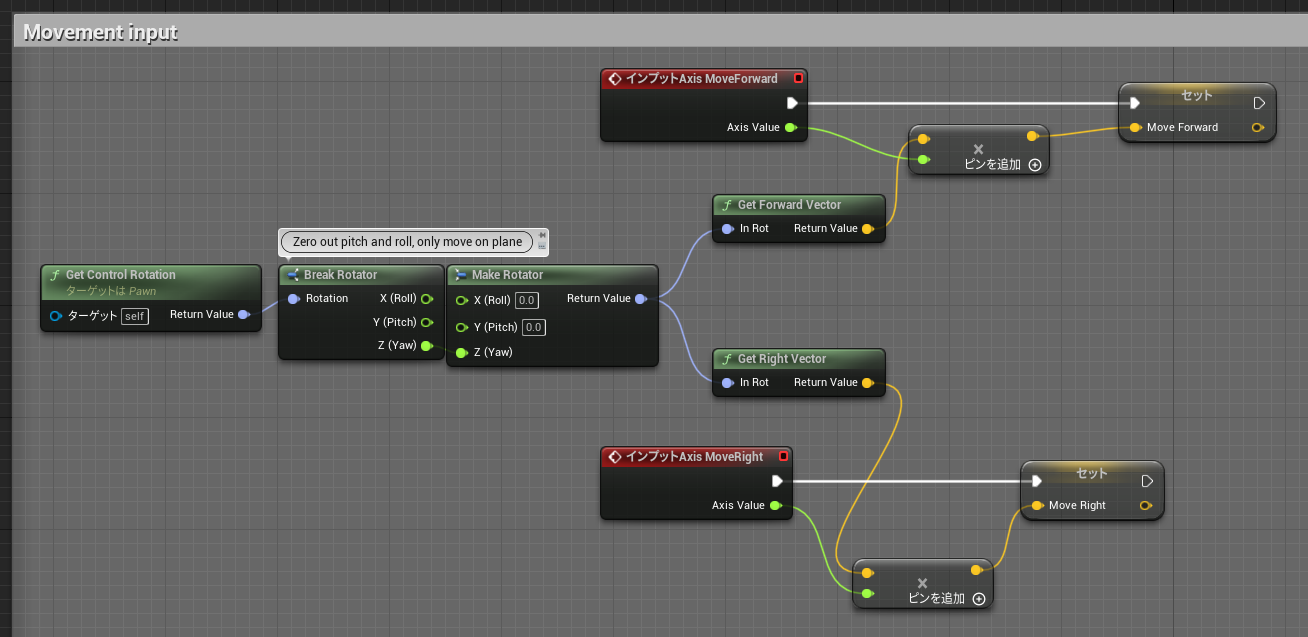Viewport: 1308px width, 637px height.
Task: Click the X (Roll) input pin on Make Rotator
Action: tap(461, 300)
